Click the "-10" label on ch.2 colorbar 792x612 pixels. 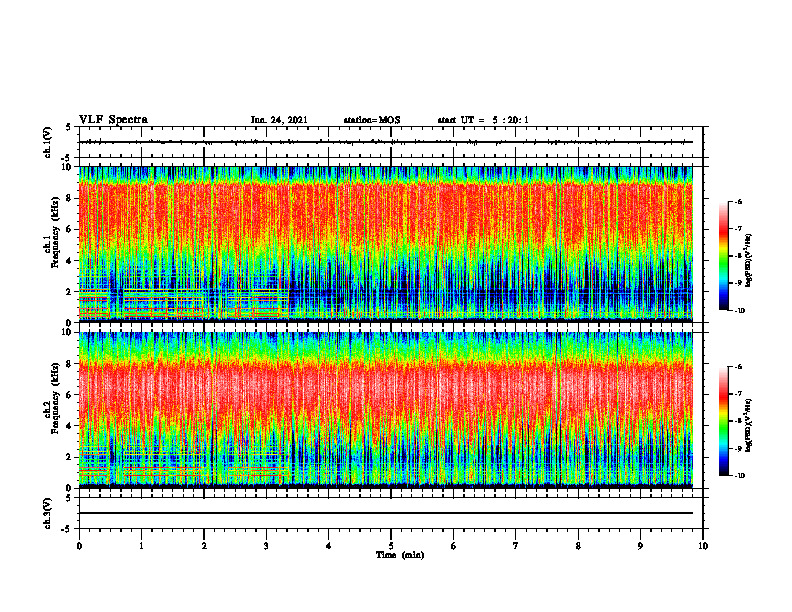739,476
